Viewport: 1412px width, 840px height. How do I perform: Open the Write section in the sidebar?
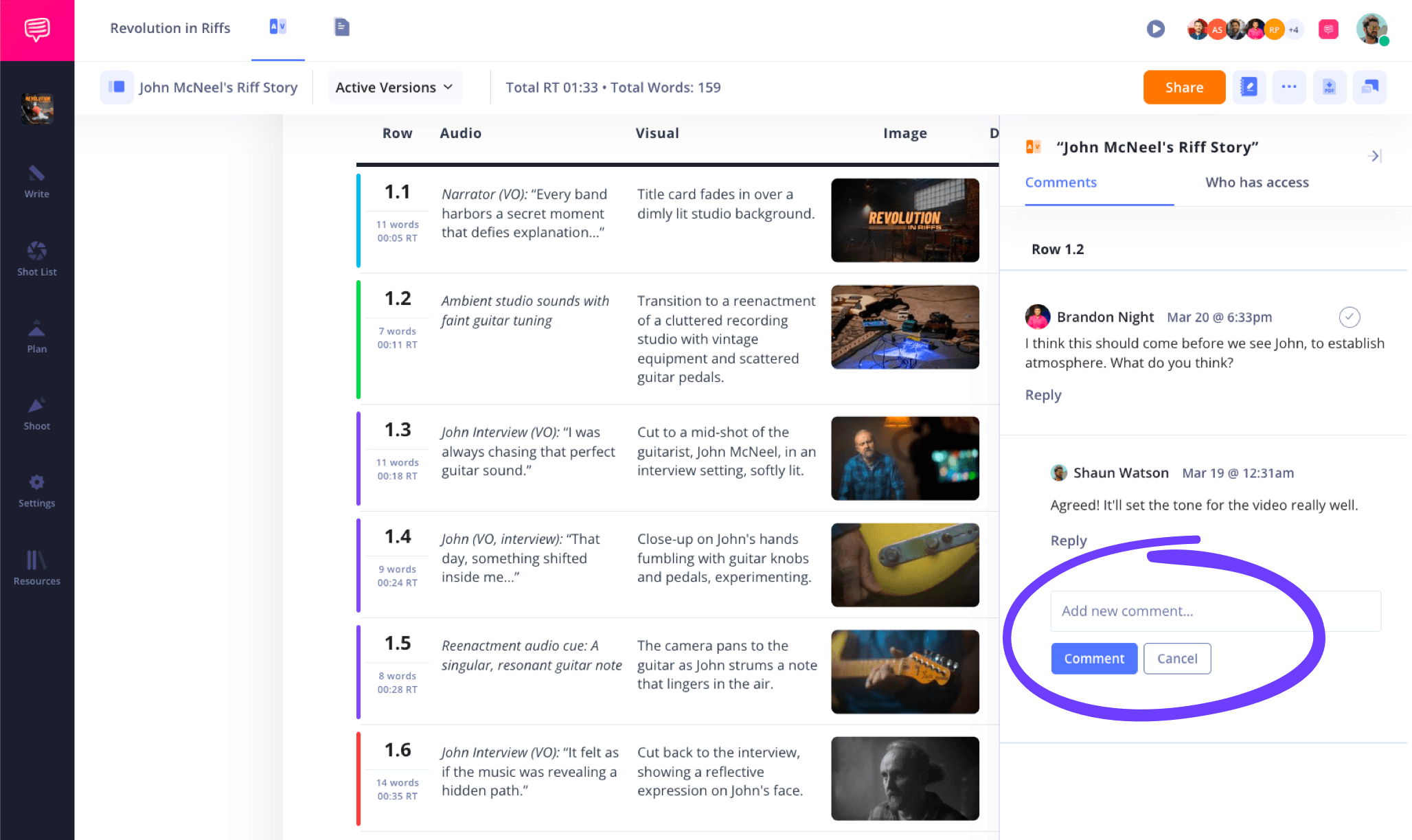[x=36, y=181]
